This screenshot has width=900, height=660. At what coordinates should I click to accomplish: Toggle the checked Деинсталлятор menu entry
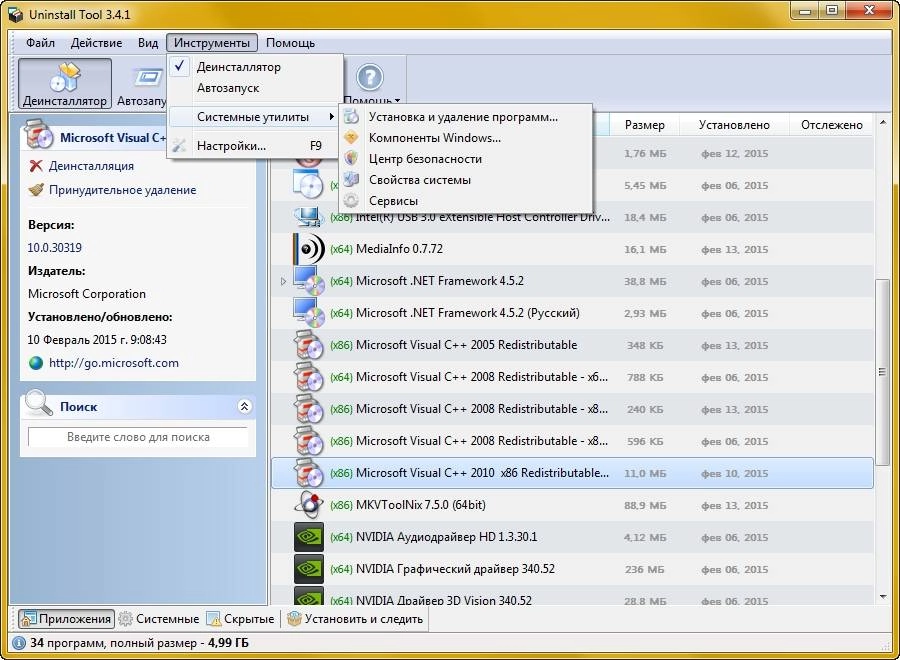(255, 67)
